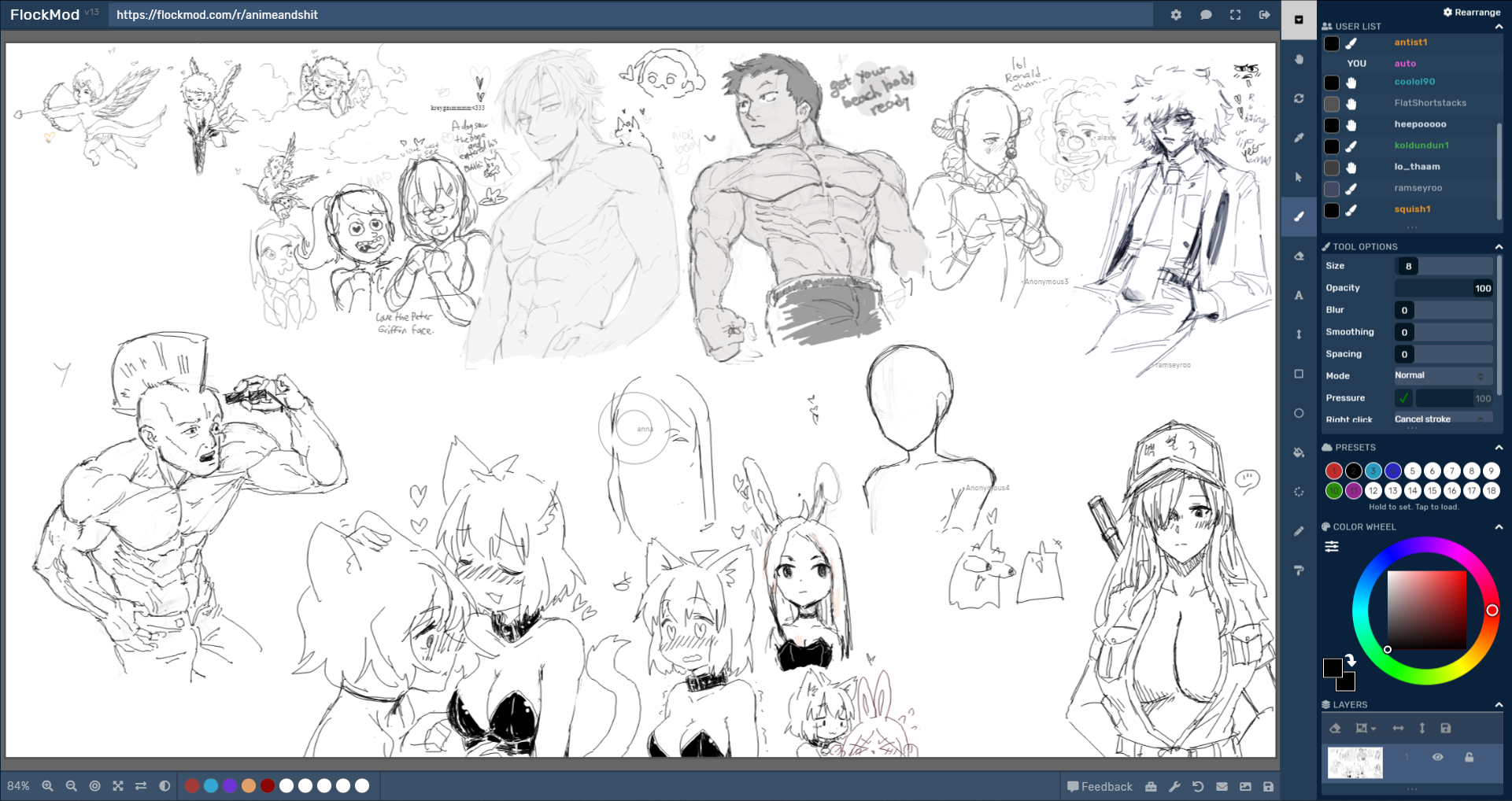The image size is (1512, 801).
Task: Lock layer 1 using the padlock
Action: pyautogui.click(x=1469, y=758)
